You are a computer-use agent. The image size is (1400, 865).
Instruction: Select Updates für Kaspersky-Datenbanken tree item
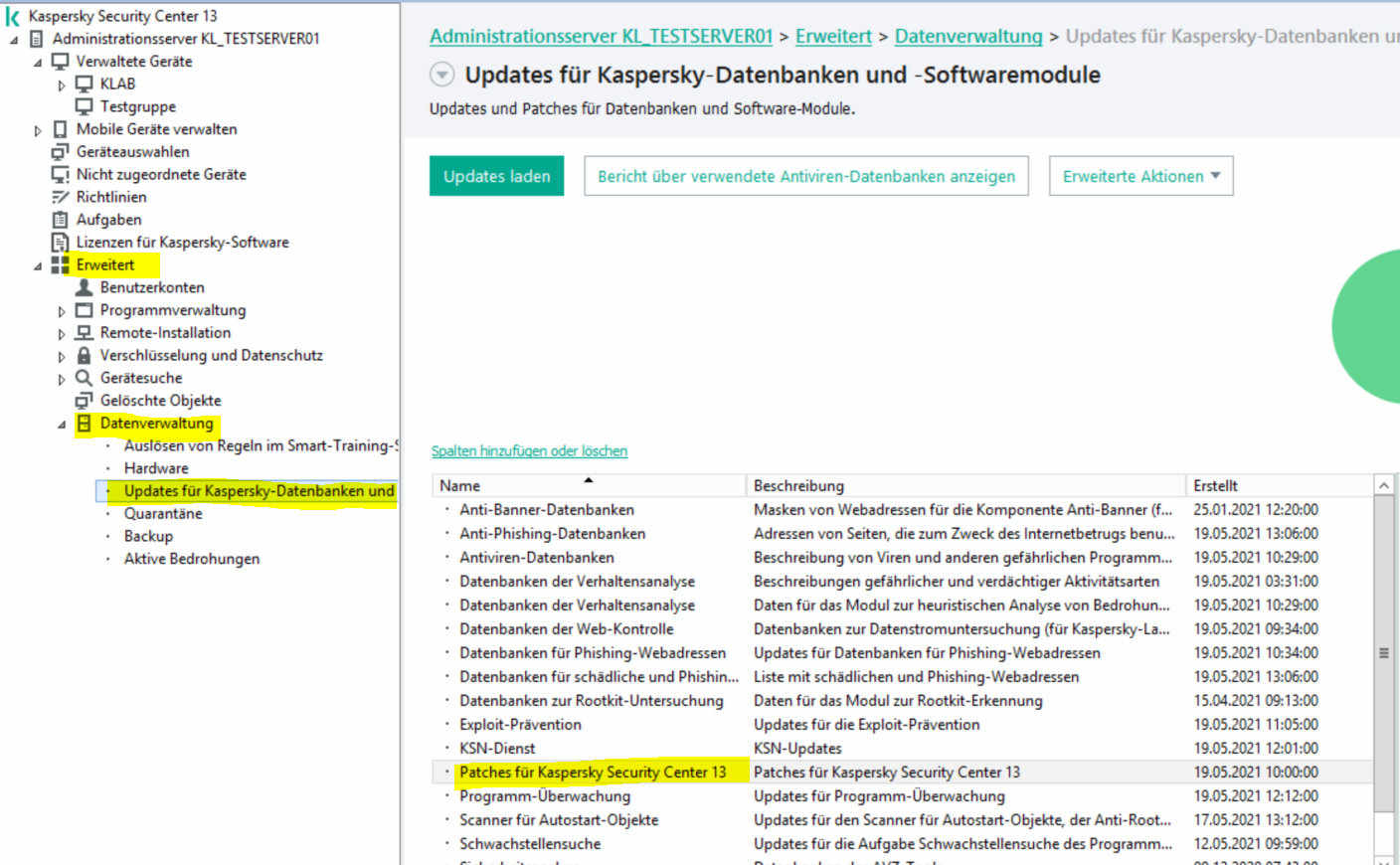(x=260, y=491)
